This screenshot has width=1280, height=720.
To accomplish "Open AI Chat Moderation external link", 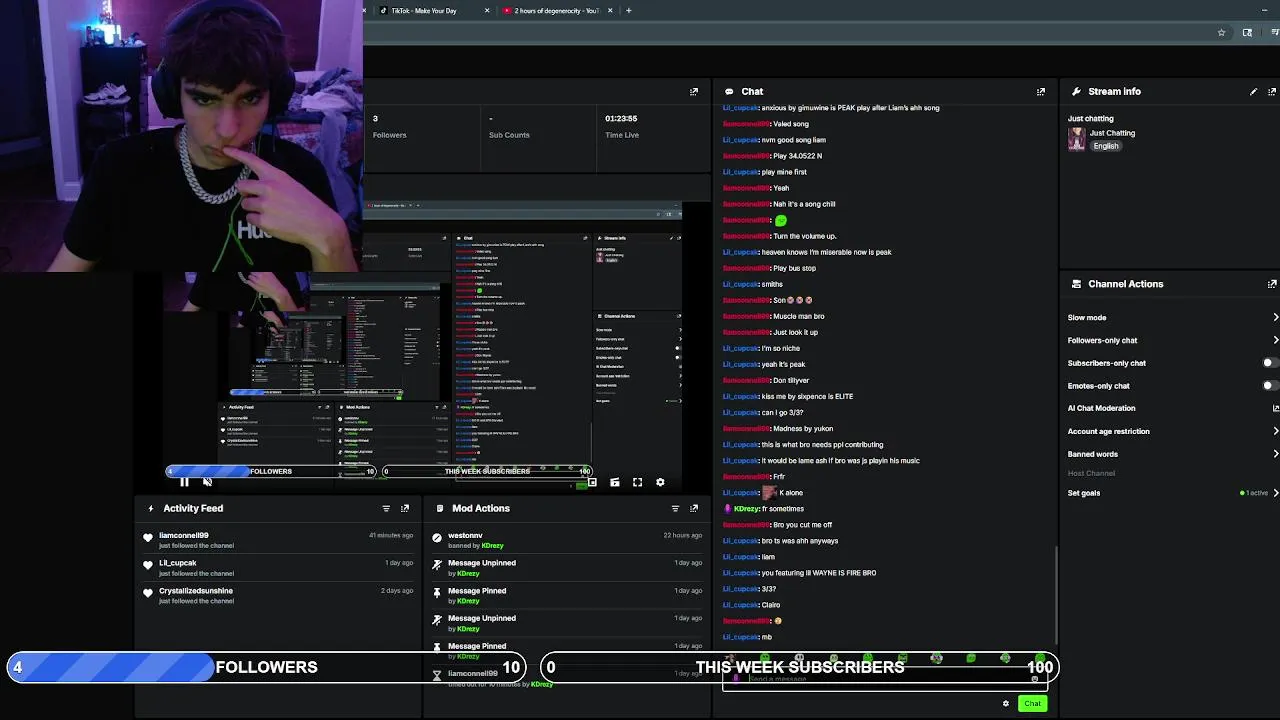I will (1275, 408).
